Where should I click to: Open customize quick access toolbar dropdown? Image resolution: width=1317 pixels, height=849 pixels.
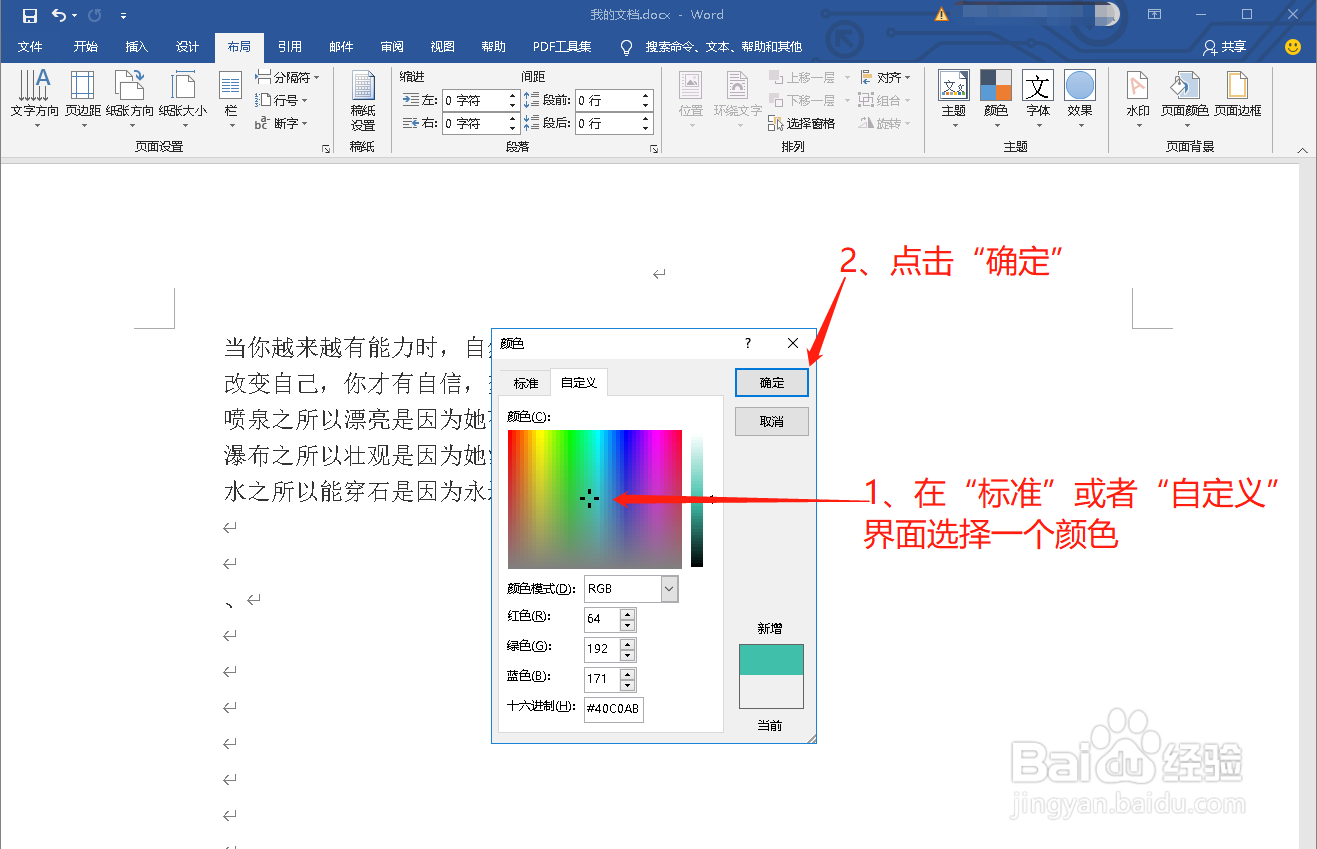pyautogui.click(x=123, y=15)
